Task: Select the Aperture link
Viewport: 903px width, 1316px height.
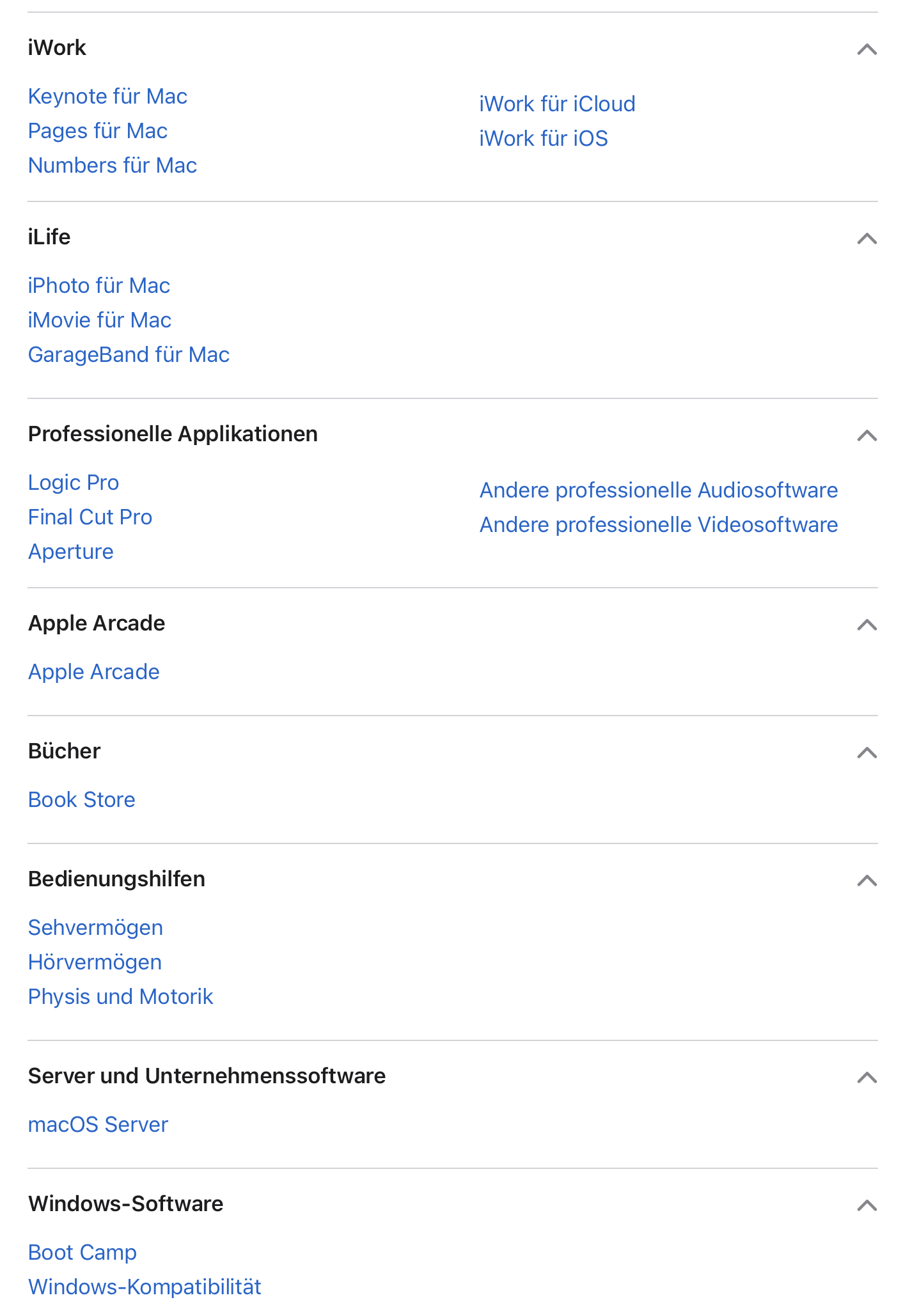Action: (71, 552)
